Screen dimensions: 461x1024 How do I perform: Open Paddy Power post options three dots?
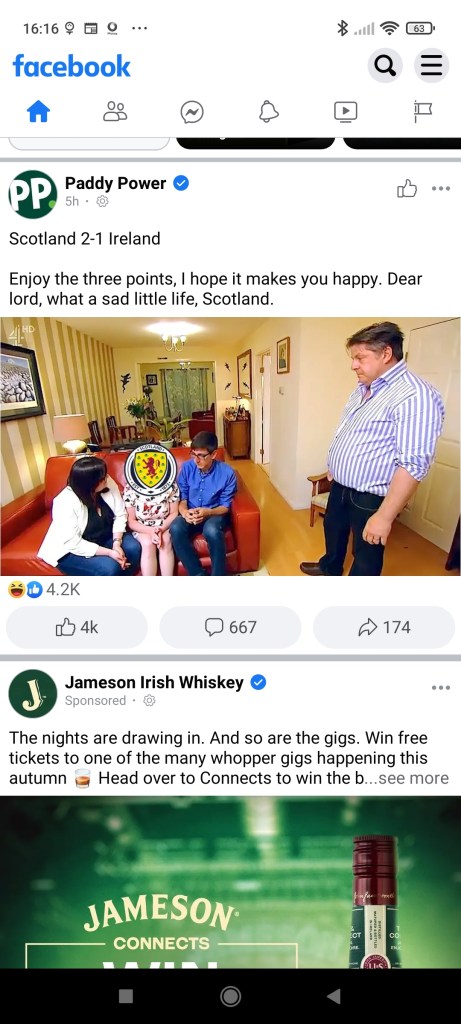coord(441,189)
